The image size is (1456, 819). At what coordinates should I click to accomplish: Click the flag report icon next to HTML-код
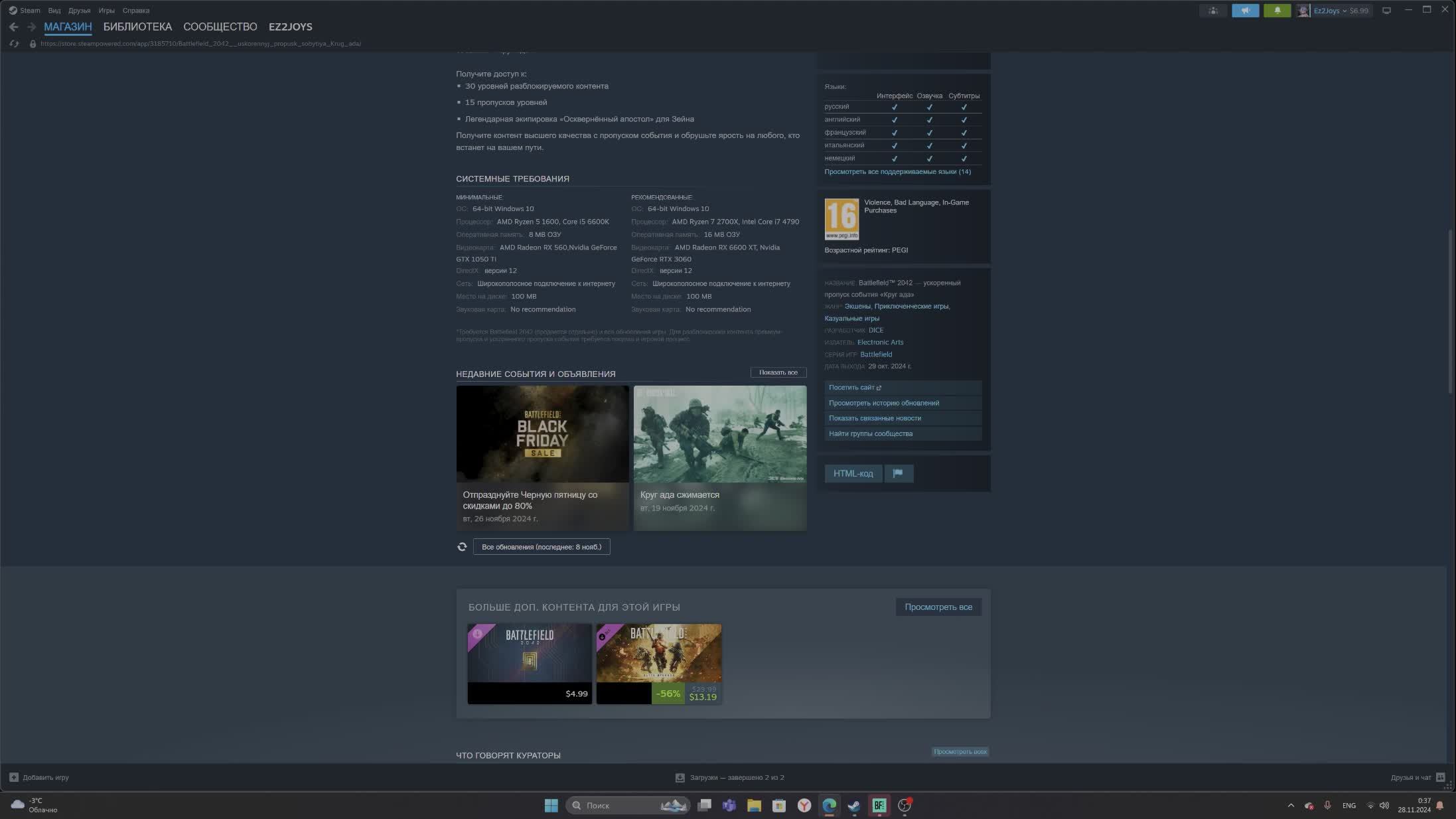tap(898, 473)
